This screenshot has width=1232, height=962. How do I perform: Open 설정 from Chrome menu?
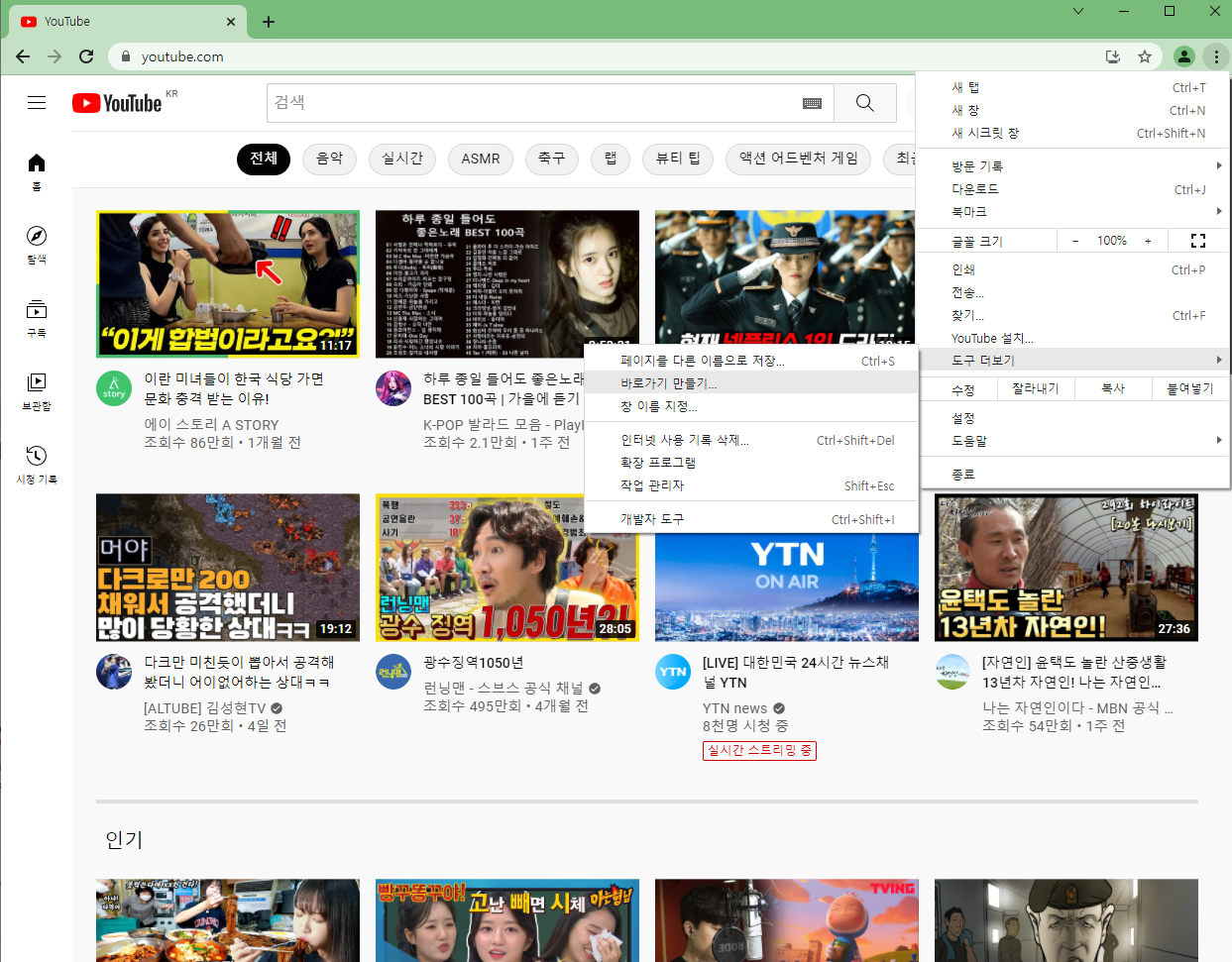pyautogui.click(x=1074, y=418)
